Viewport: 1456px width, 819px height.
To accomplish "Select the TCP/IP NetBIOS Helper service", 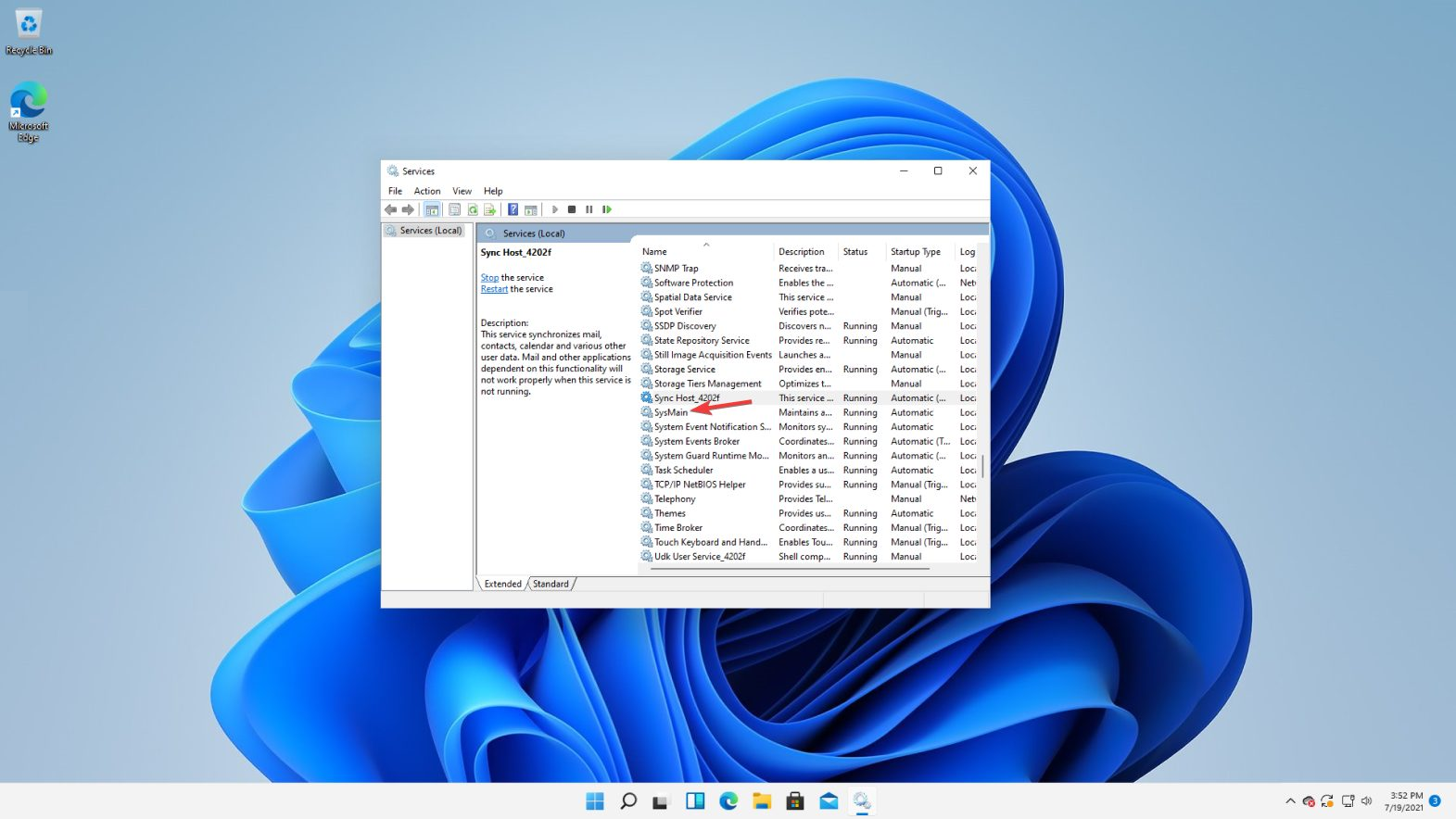I will pos(807,485).
